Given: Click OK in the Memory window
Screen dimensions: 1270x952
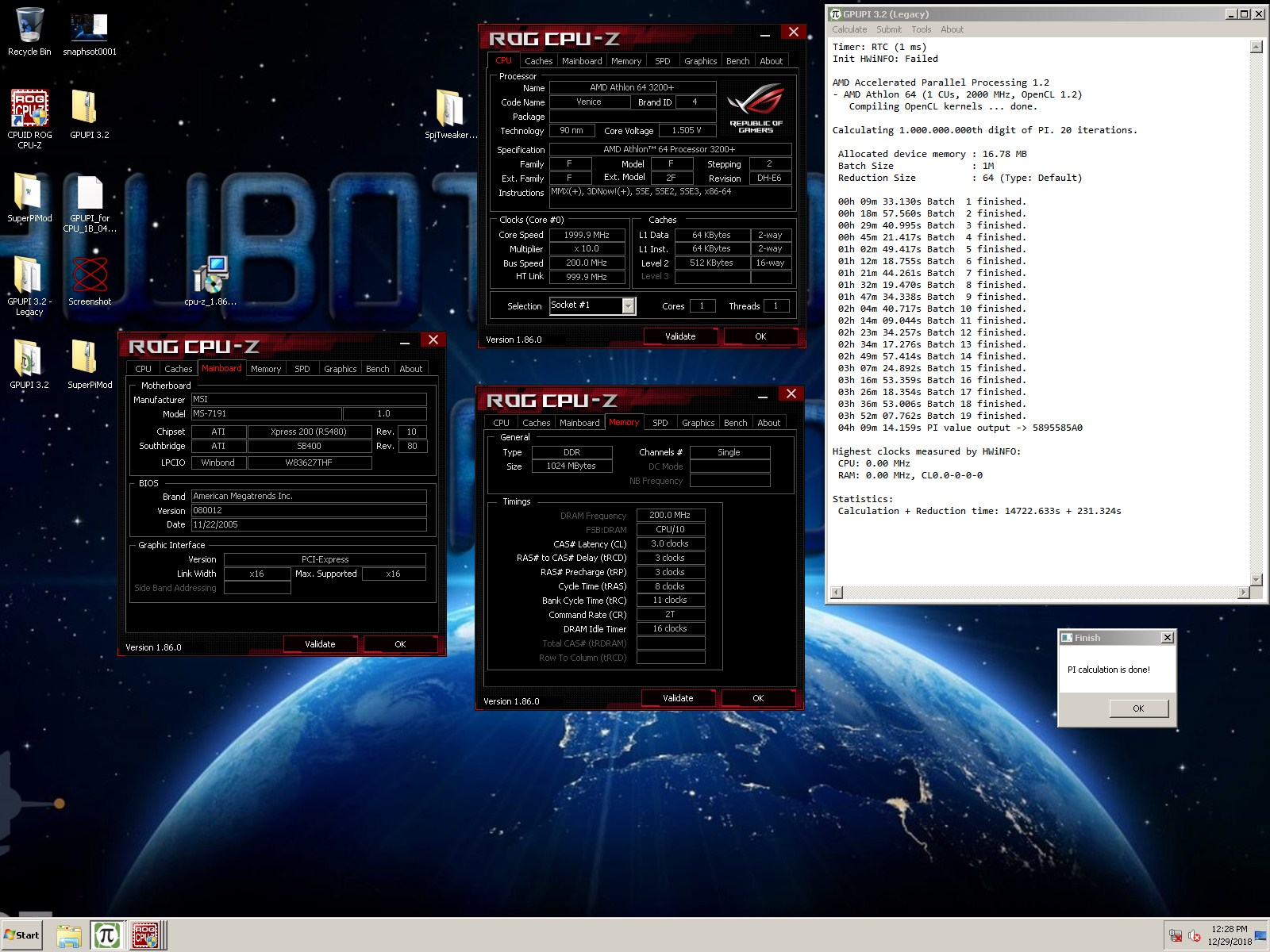Looking at the screenshot, I should click(x=758, y=698).
